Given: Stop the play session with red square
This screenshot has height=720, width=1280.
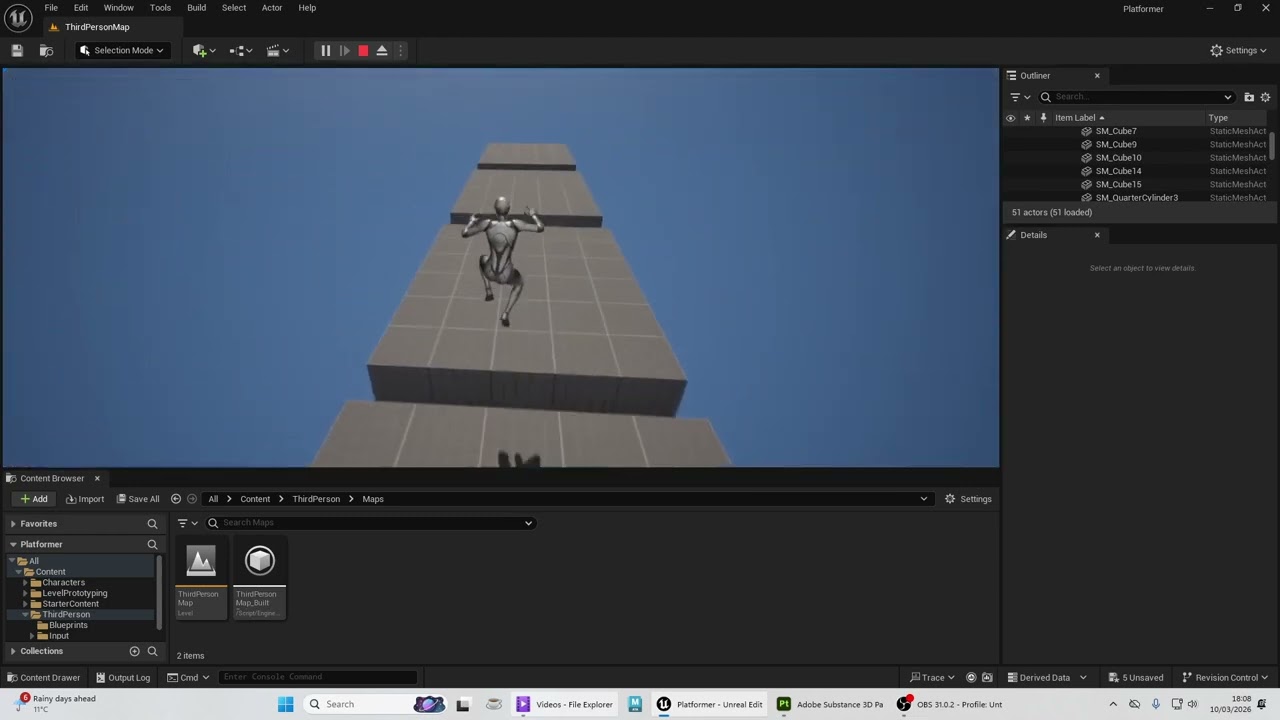Looking at the screenshot, I should pos(363,50).
